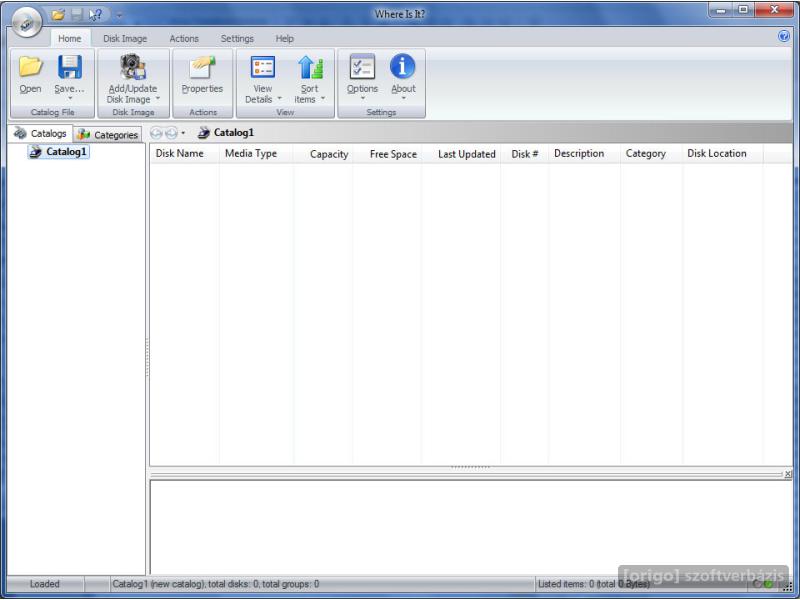Viewport: 800px width, 600px height.
Task: Sort by the Last Updated column header
Action: pos(461,154)
